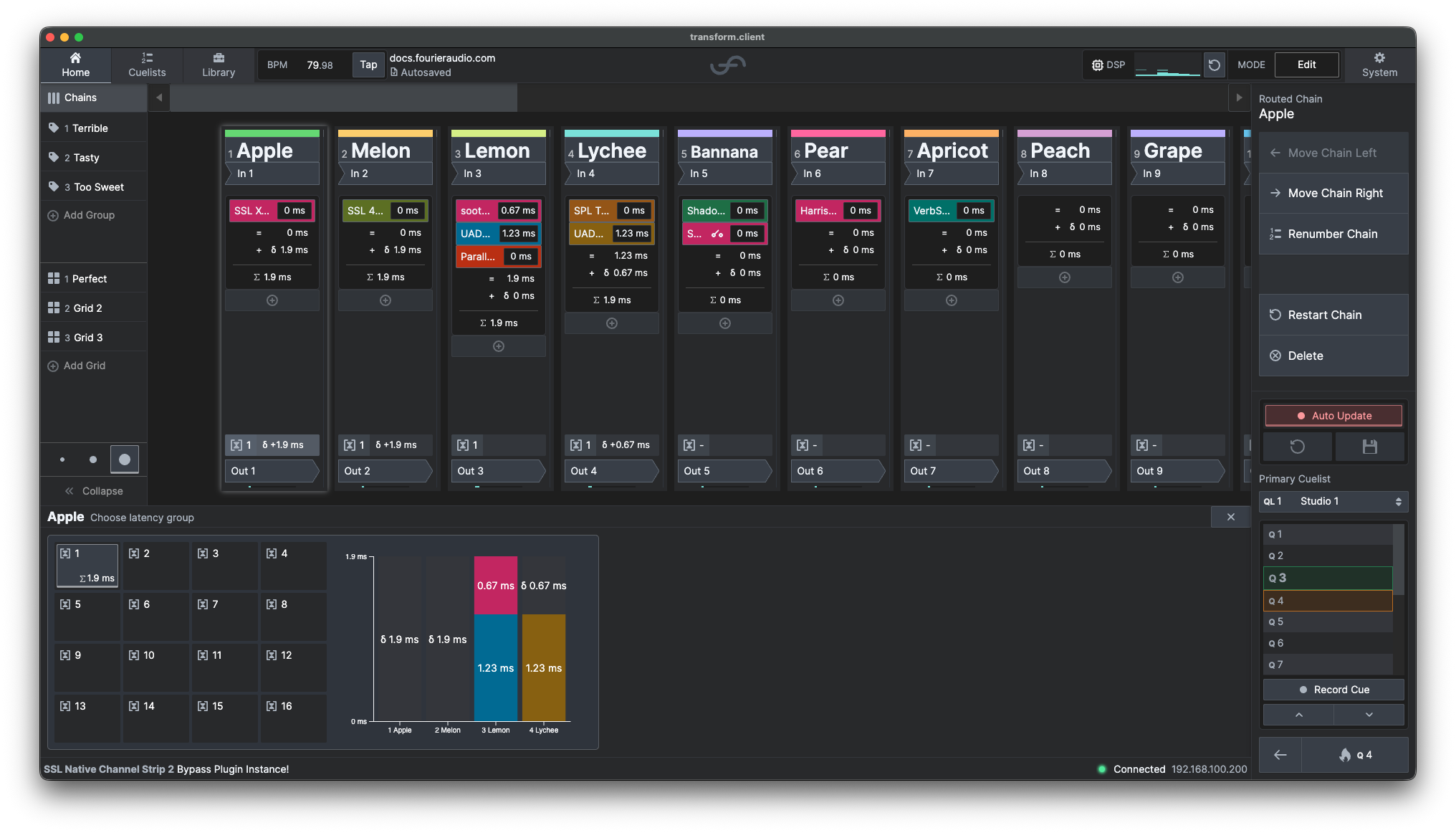Select cue Q 3
This screenshot has height=833, width=1456.
click(x=1327, y=578)
